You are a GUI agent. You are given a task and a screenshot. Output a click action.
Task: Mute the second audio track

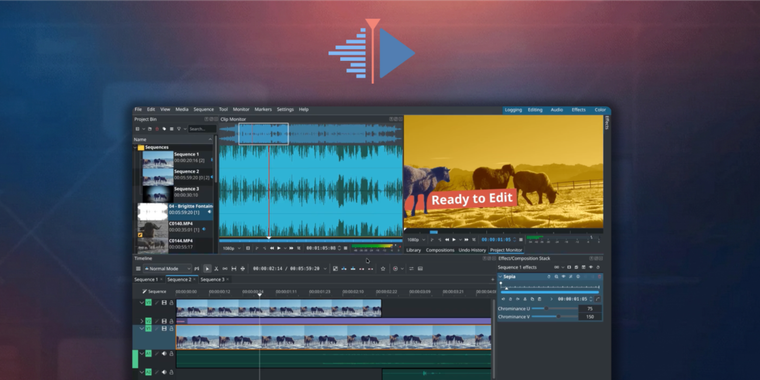coord(164,372)
